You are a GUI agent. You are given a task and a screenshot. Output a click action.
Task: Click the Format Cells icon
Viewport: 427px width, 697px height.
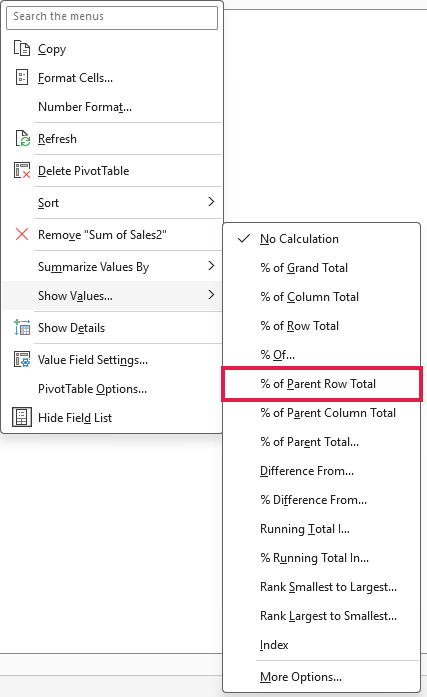point(22,77)
